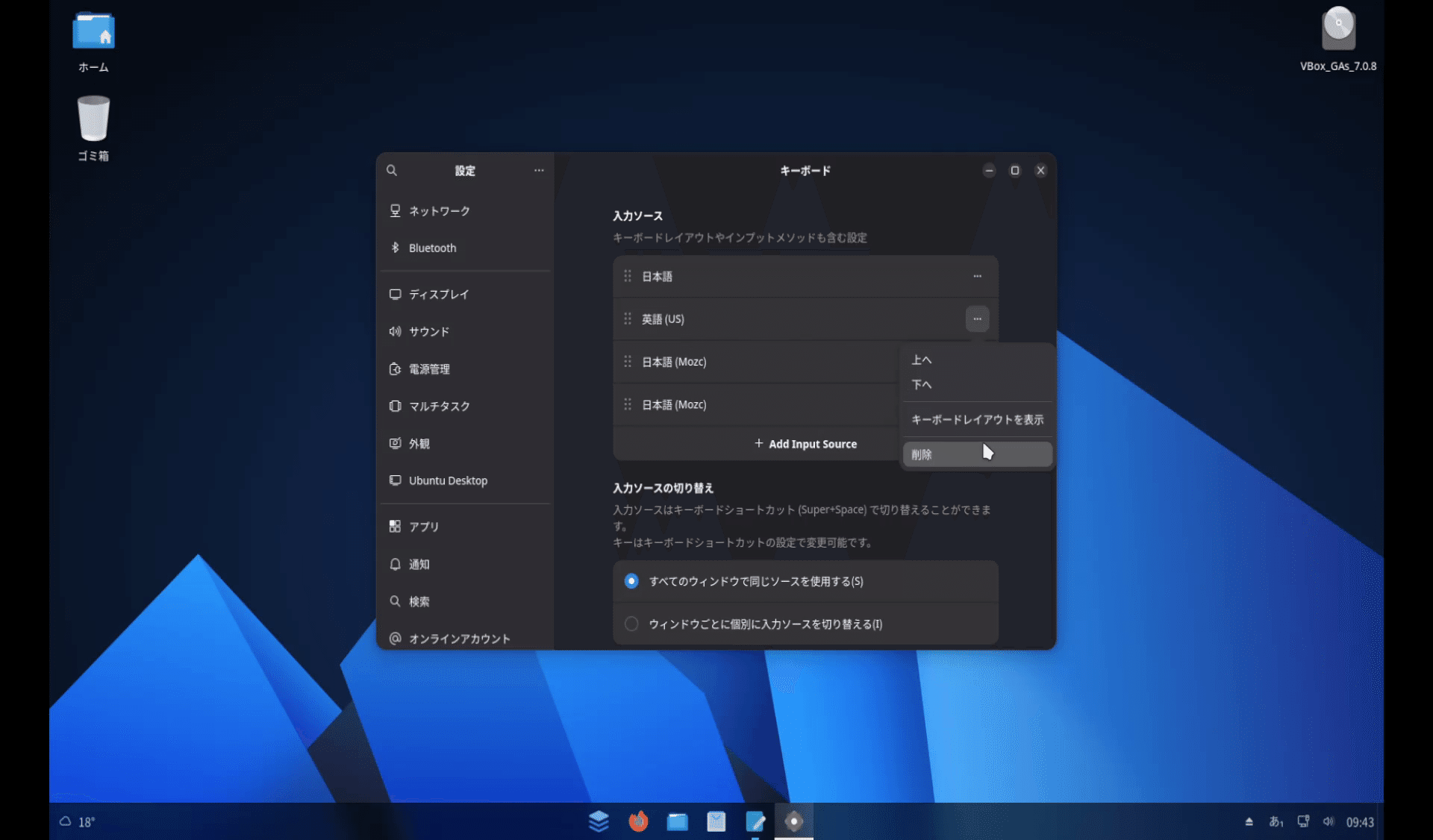
Task: Open Firefox from the dock
Action: pos(638,821)
